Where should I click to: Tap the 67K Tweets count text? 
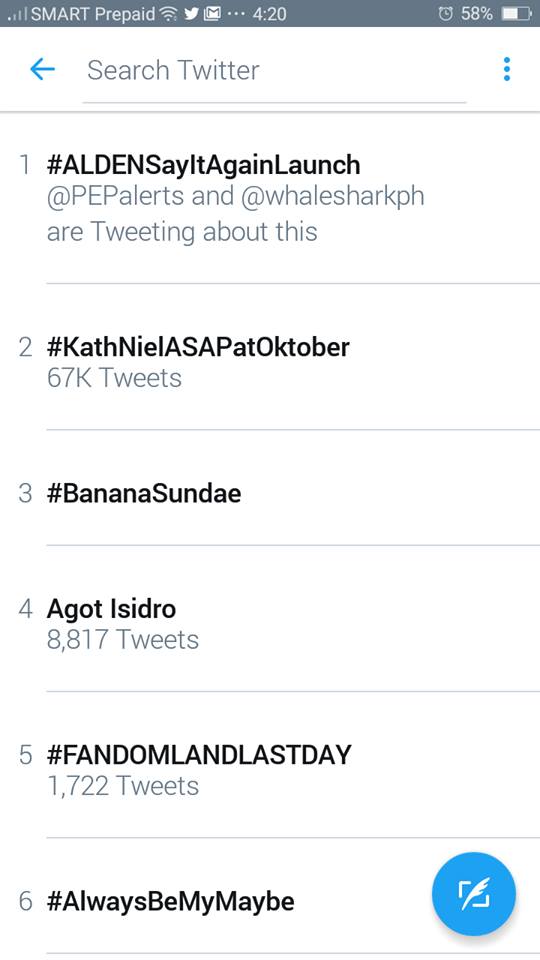pos(114,378)
